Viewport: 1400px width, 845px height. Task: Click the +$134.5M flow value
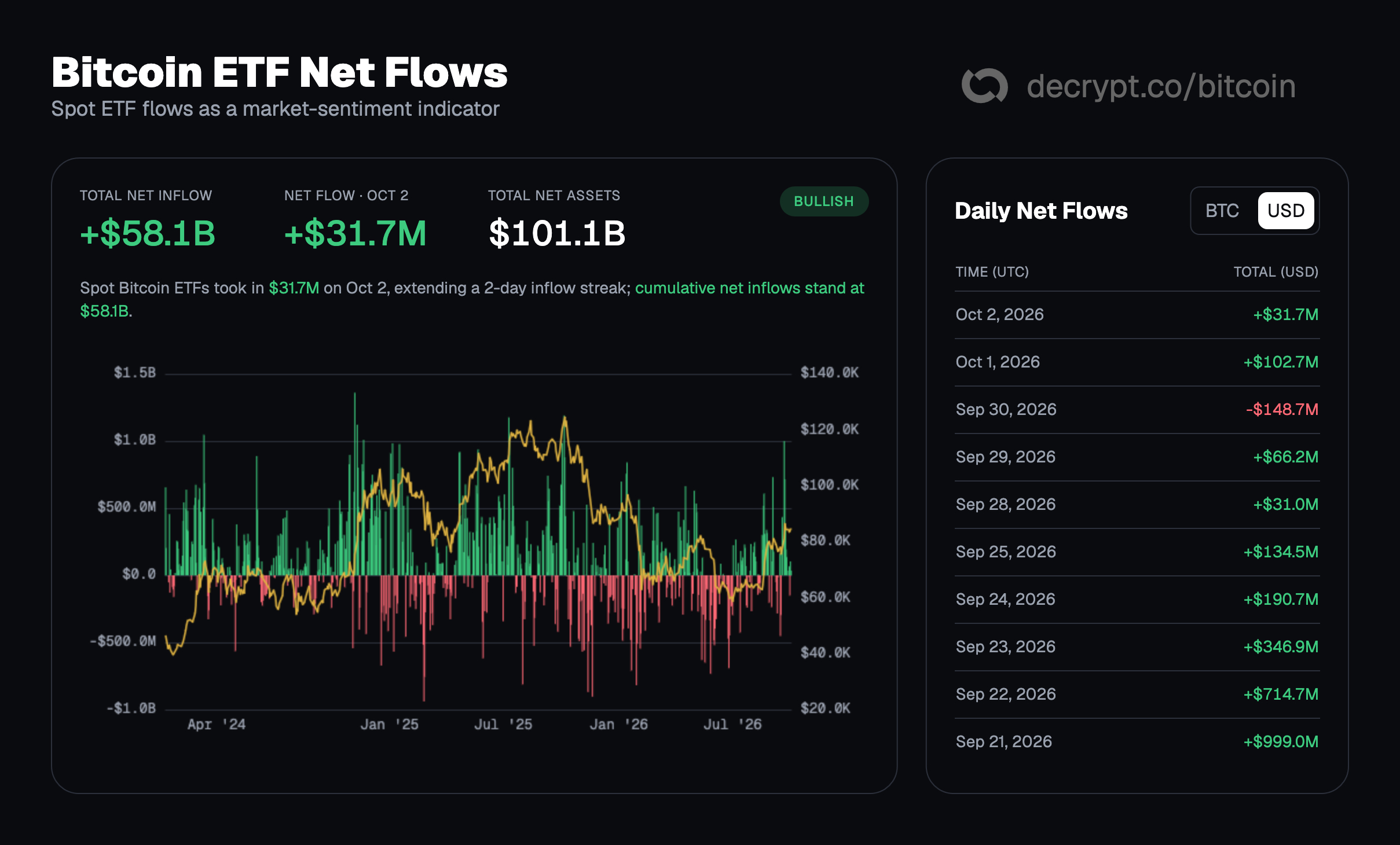coord(1281,552)
